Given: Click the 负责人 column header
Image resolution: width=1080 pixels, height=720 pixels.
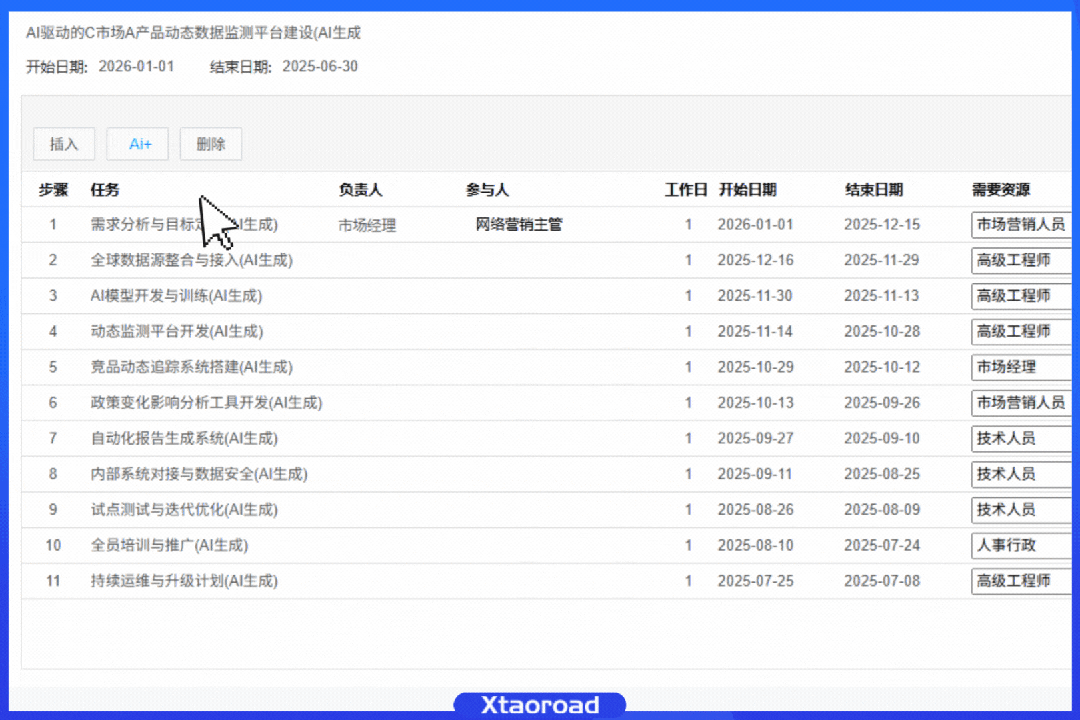Looking at the screenshot, I should click(360, 190).
